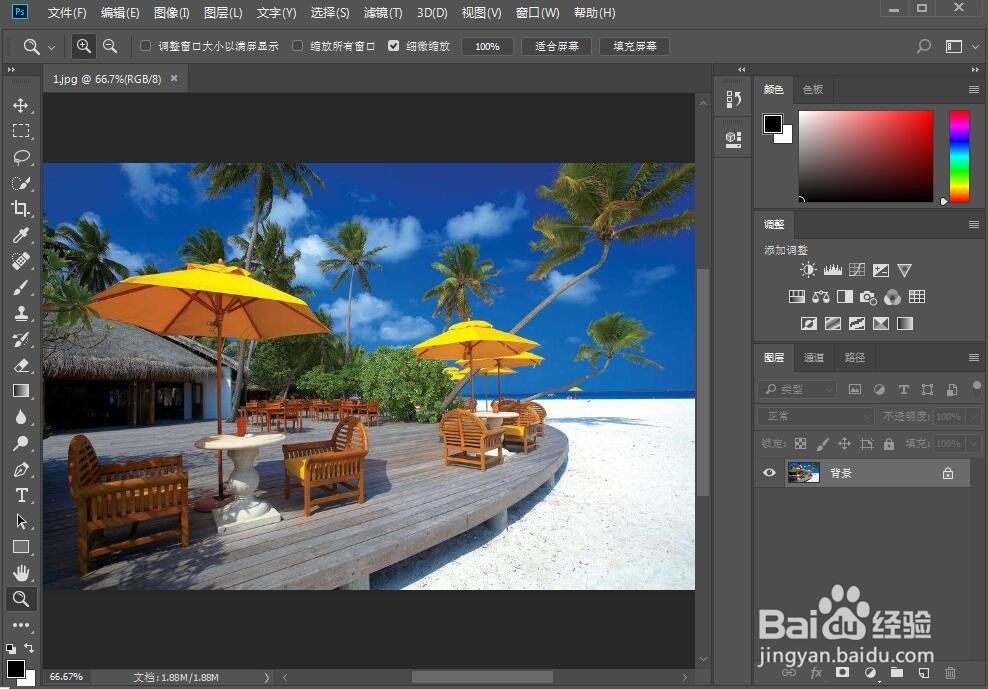Click the 100% zoom button

[x=487, y=47]
